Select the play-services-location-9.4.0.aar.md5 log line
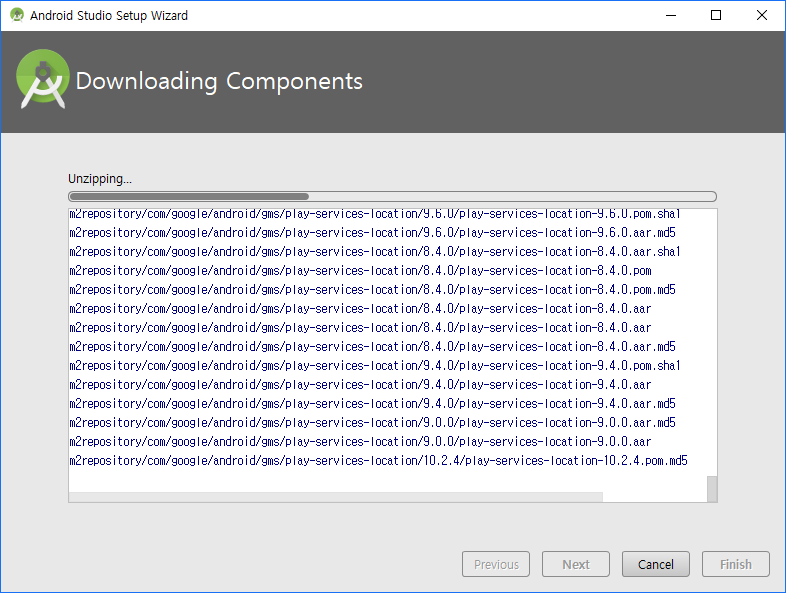 click(372, 404)
